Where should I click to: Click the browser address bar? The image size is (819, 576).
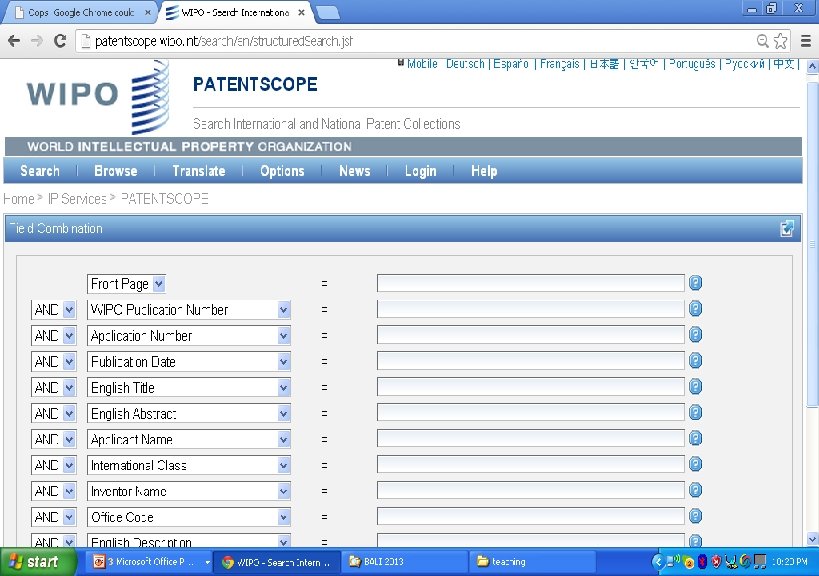tap(418, 41)
